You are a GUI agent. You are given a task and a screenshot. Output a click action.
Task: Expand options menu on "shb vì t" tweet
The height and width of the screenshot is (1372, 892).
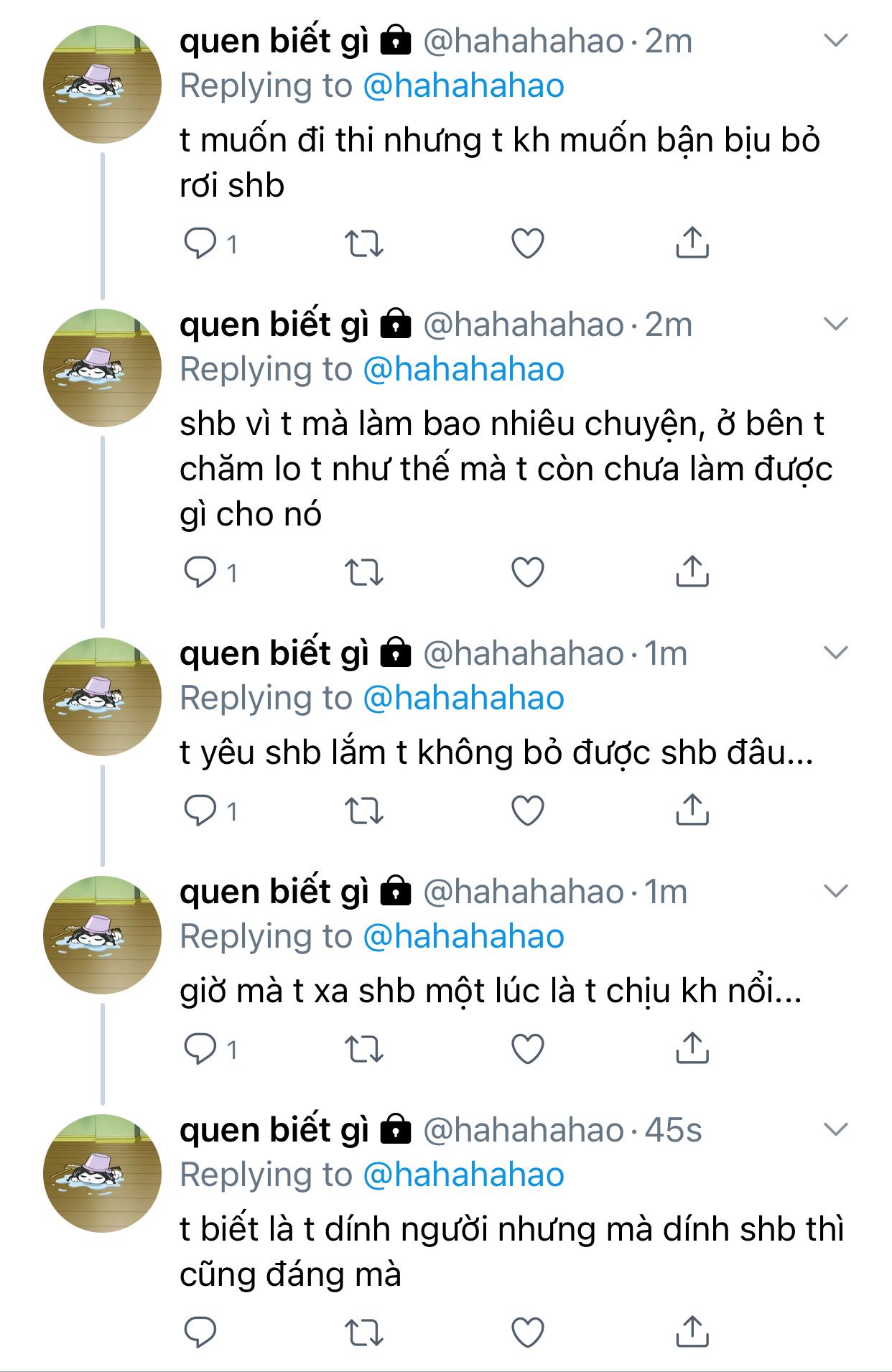(x=836, y=324)
